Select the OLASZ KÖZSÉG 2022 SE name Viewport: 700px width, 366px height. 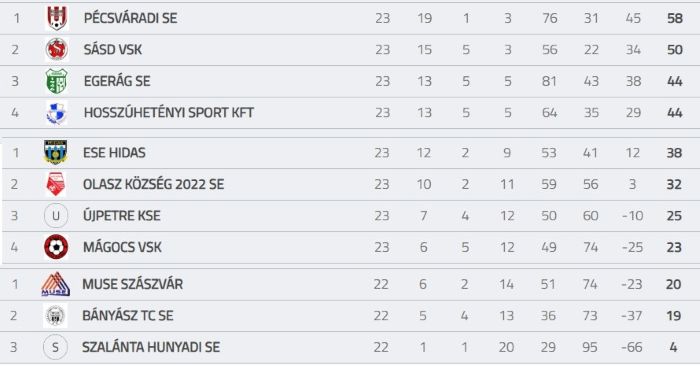coord(154,184)
